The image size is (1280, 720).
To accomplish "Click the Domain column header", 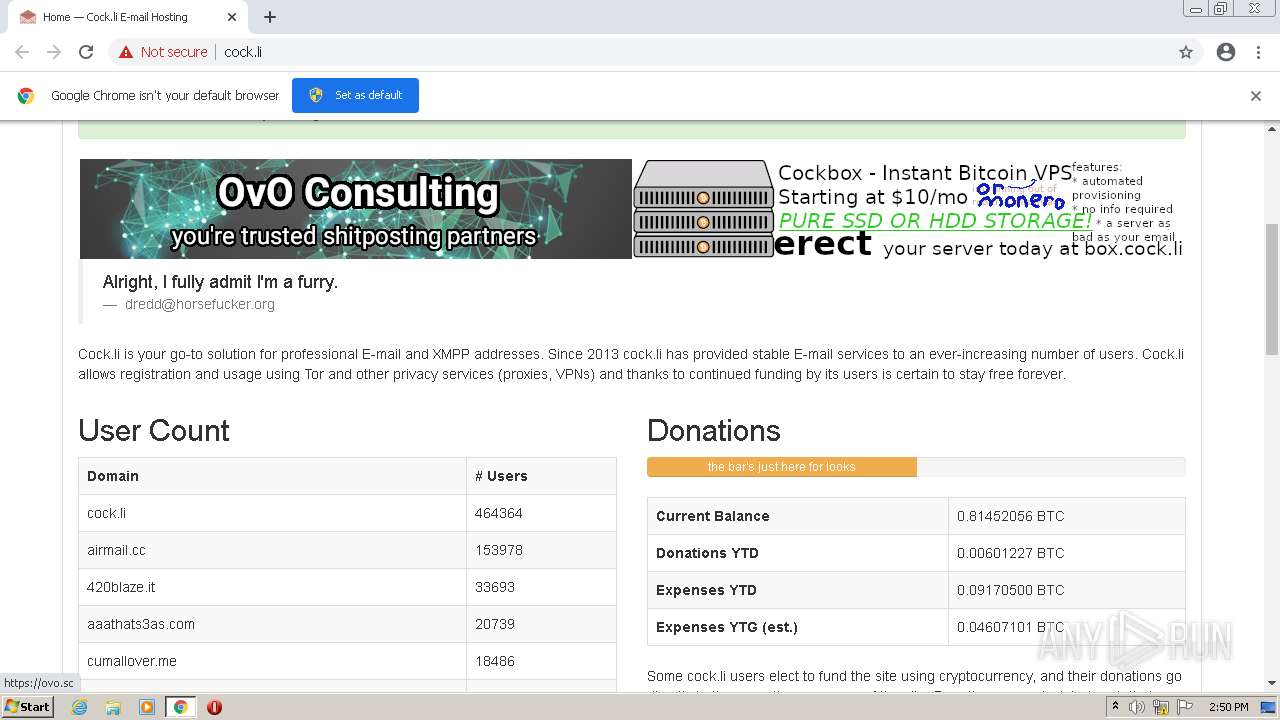I will coord(113,476).
